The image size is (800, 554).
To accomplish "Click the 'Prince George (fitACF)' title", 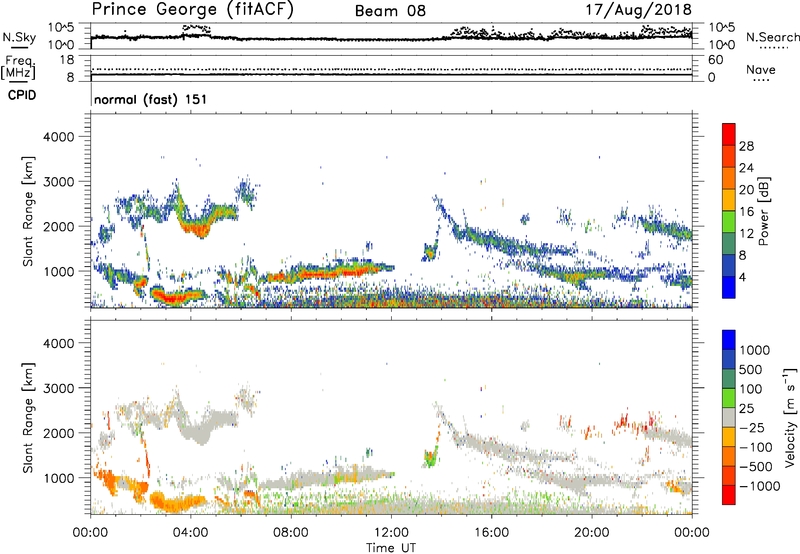I will click(x=192, y=9).
